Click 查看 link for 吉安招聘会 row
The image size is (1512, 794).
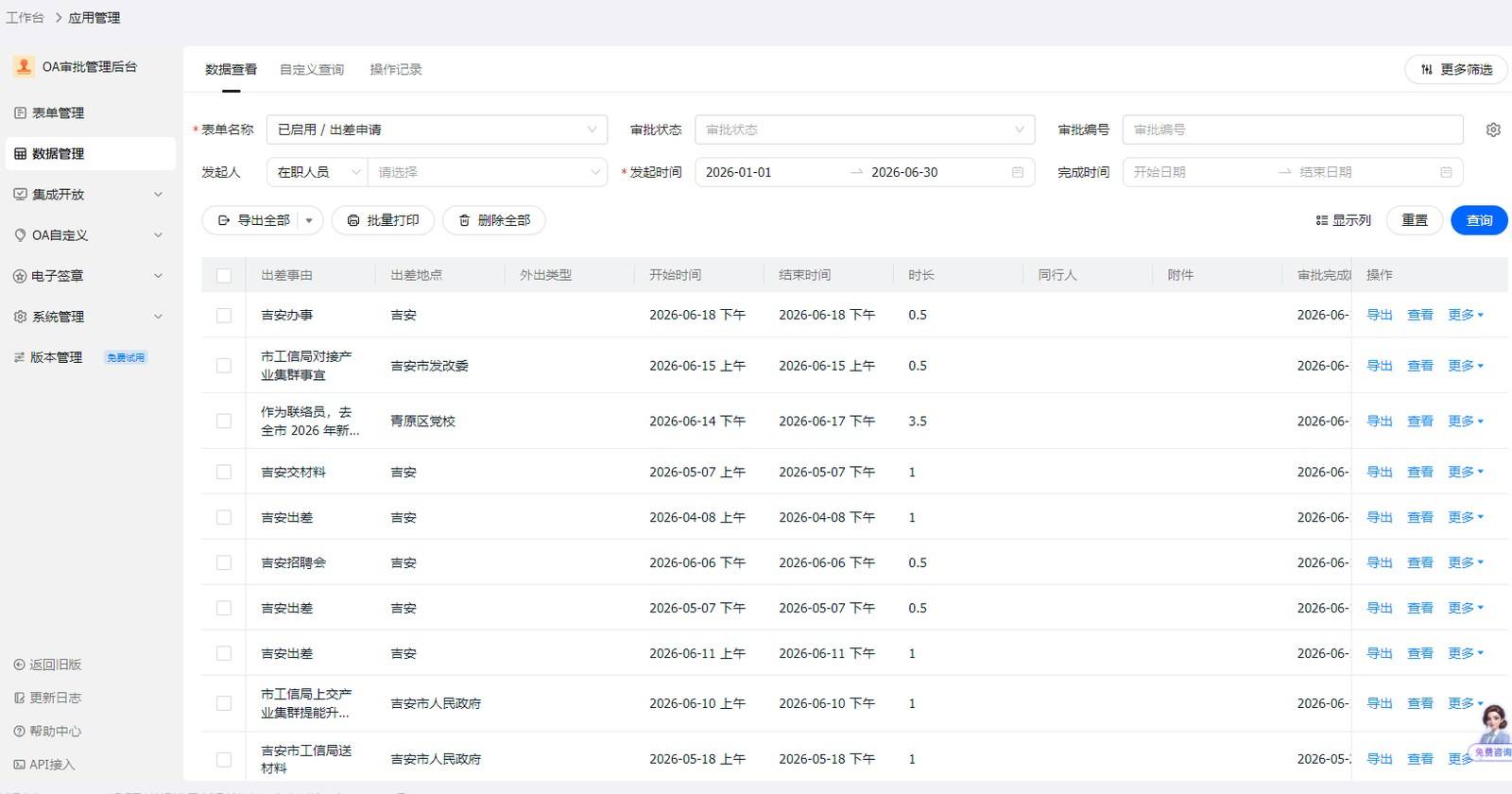click(x=1420, y=562)
